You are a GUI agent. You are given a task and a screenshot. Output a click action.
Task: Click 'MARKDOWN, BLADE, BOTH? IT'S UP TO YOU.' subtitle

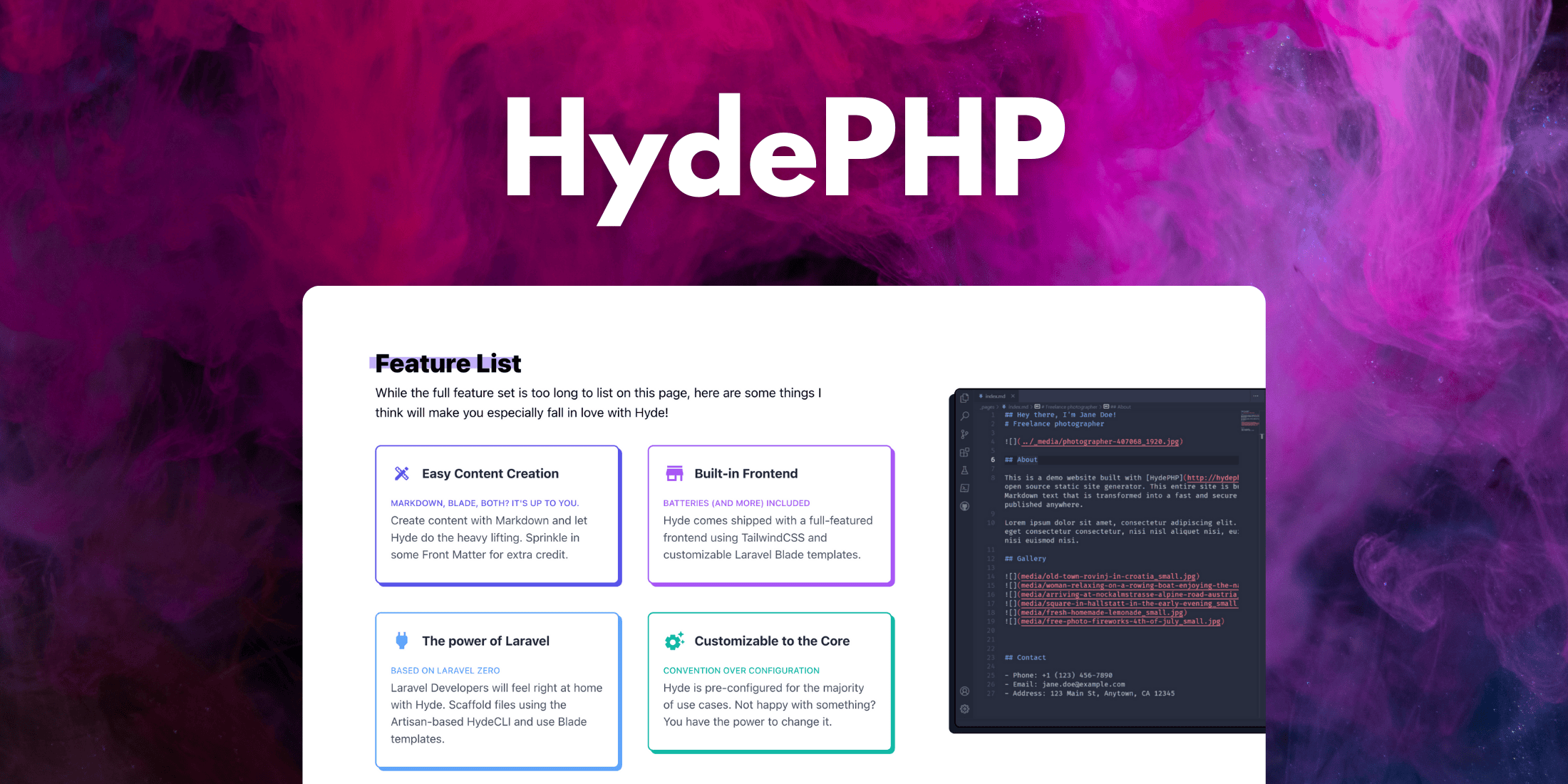click(485, 503)
